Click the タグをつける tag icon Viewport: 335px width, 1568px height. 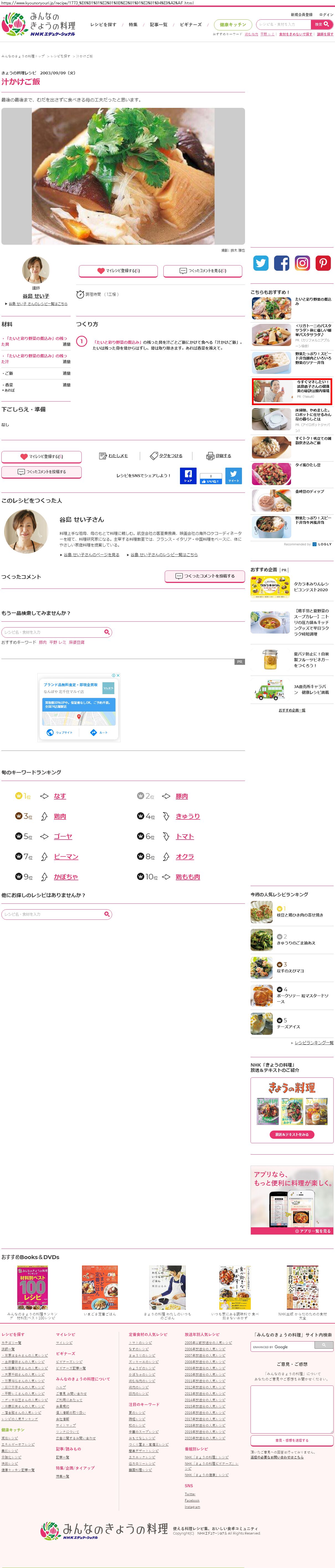154,456
